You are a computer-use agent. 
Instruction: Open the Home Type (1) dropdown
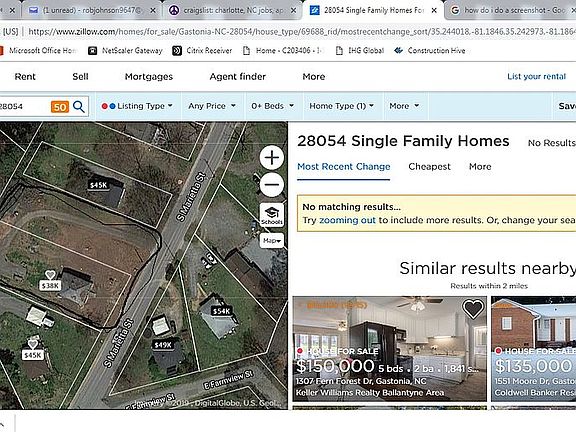coord(342,106)
